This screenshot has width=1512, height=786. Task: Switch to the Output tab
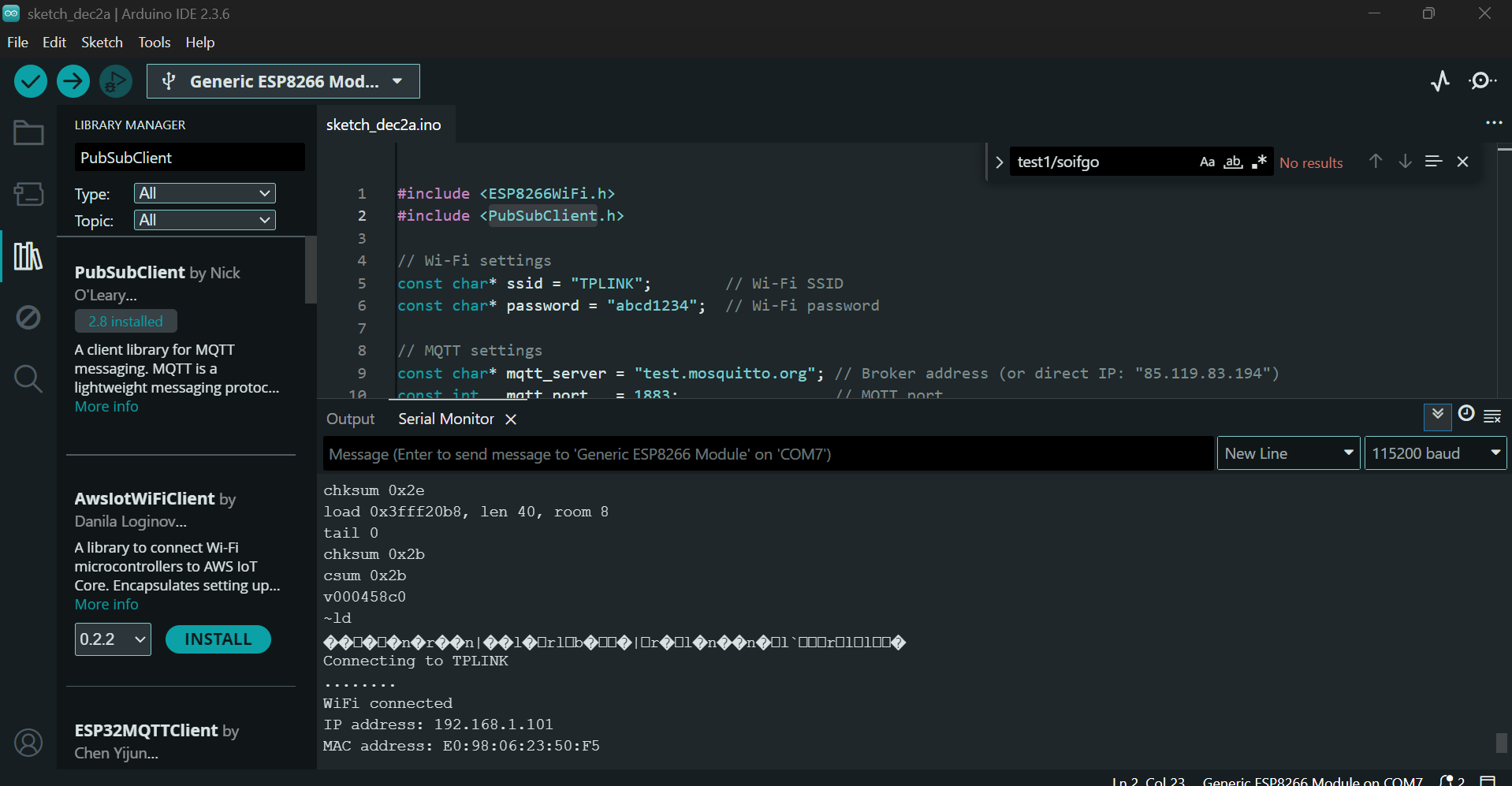350,419
